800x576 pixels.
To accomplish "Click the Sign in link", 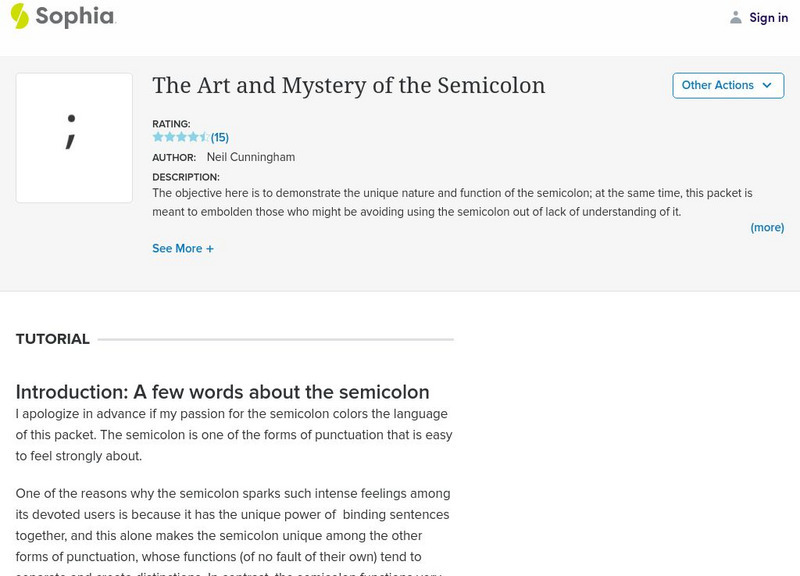I will tap(768, 17).
